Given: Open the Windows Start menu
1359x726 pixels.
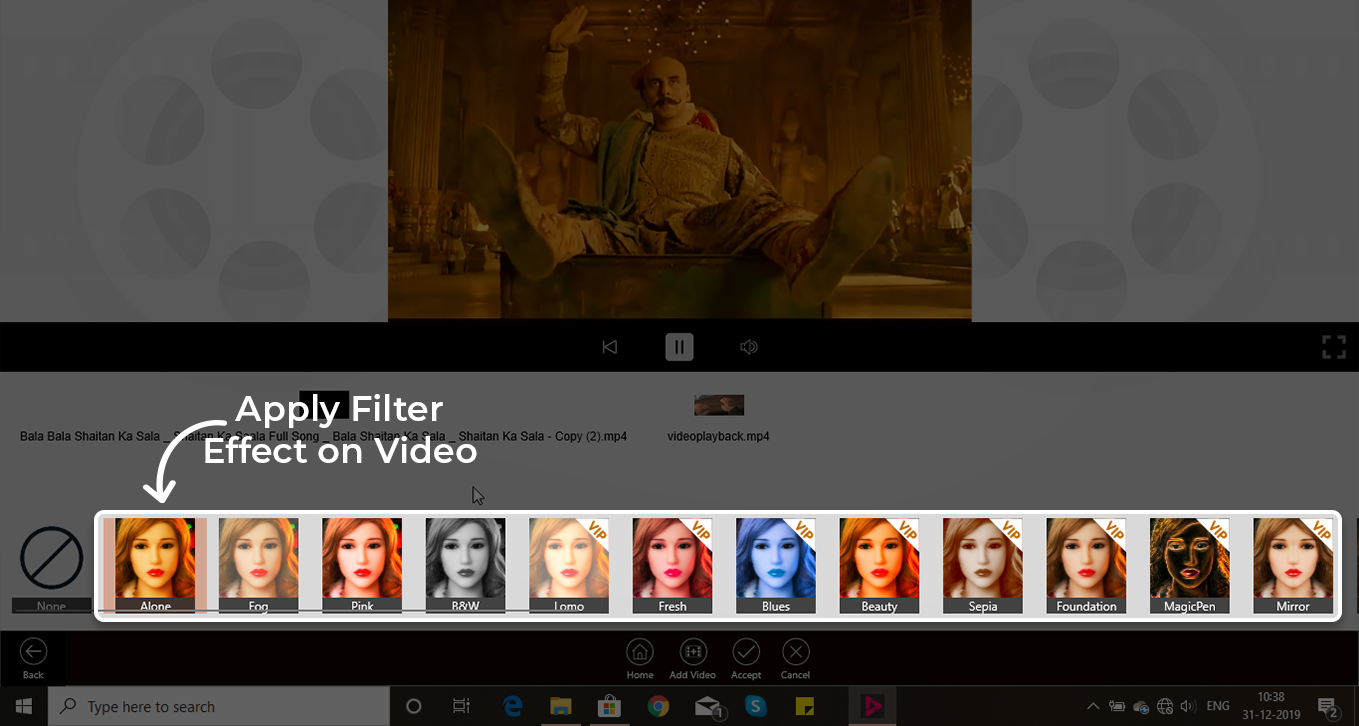Looking at the screenshot, I should [23, 706].
